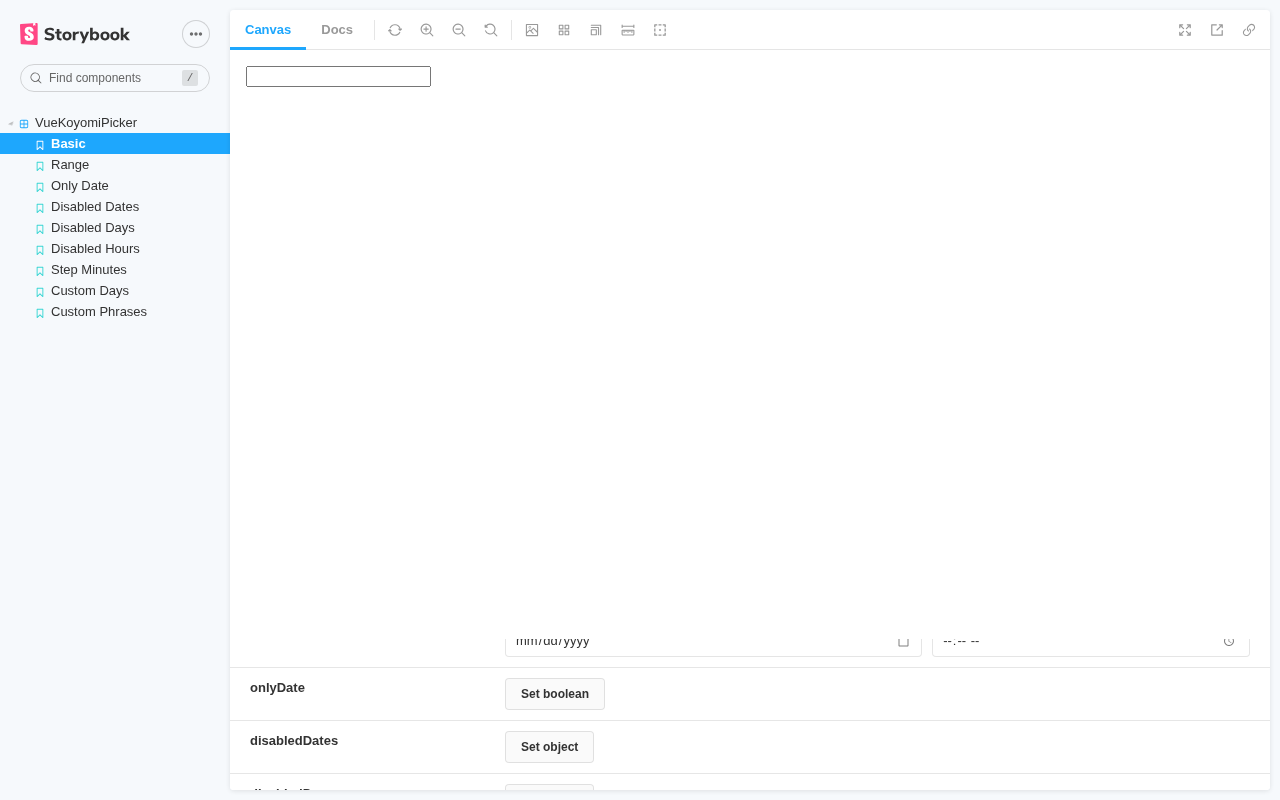Viewport: 1280px width, 800px height.
Task: Click the clock icon in time field
Action: [x=1229, y=641]
